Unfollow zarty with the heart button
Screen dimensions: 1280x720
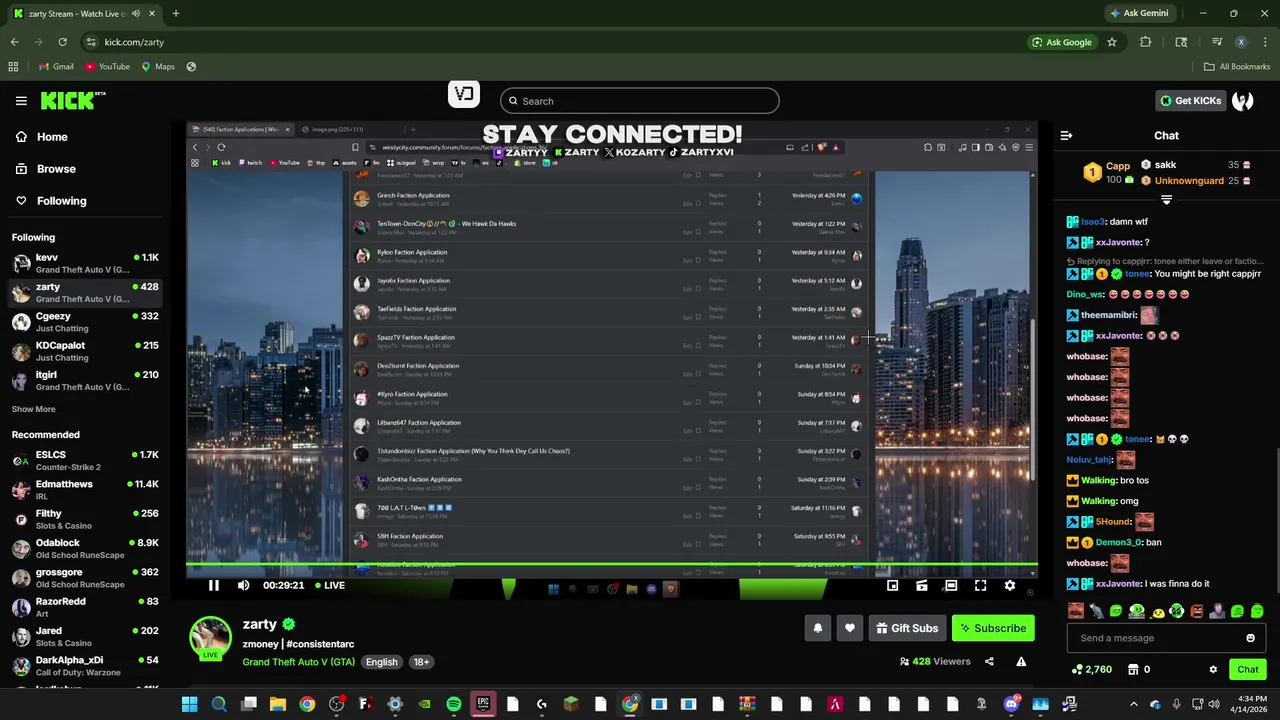[850, 628]
